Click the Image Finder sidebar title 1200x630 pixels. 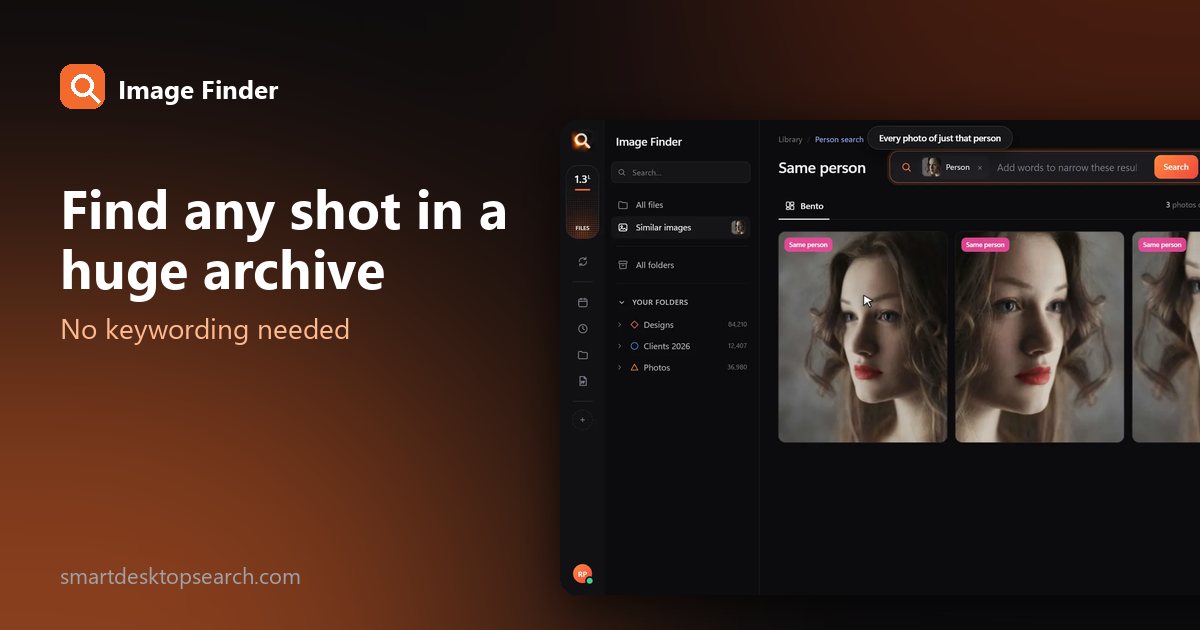pyautogui.click(x=649, y=142)
